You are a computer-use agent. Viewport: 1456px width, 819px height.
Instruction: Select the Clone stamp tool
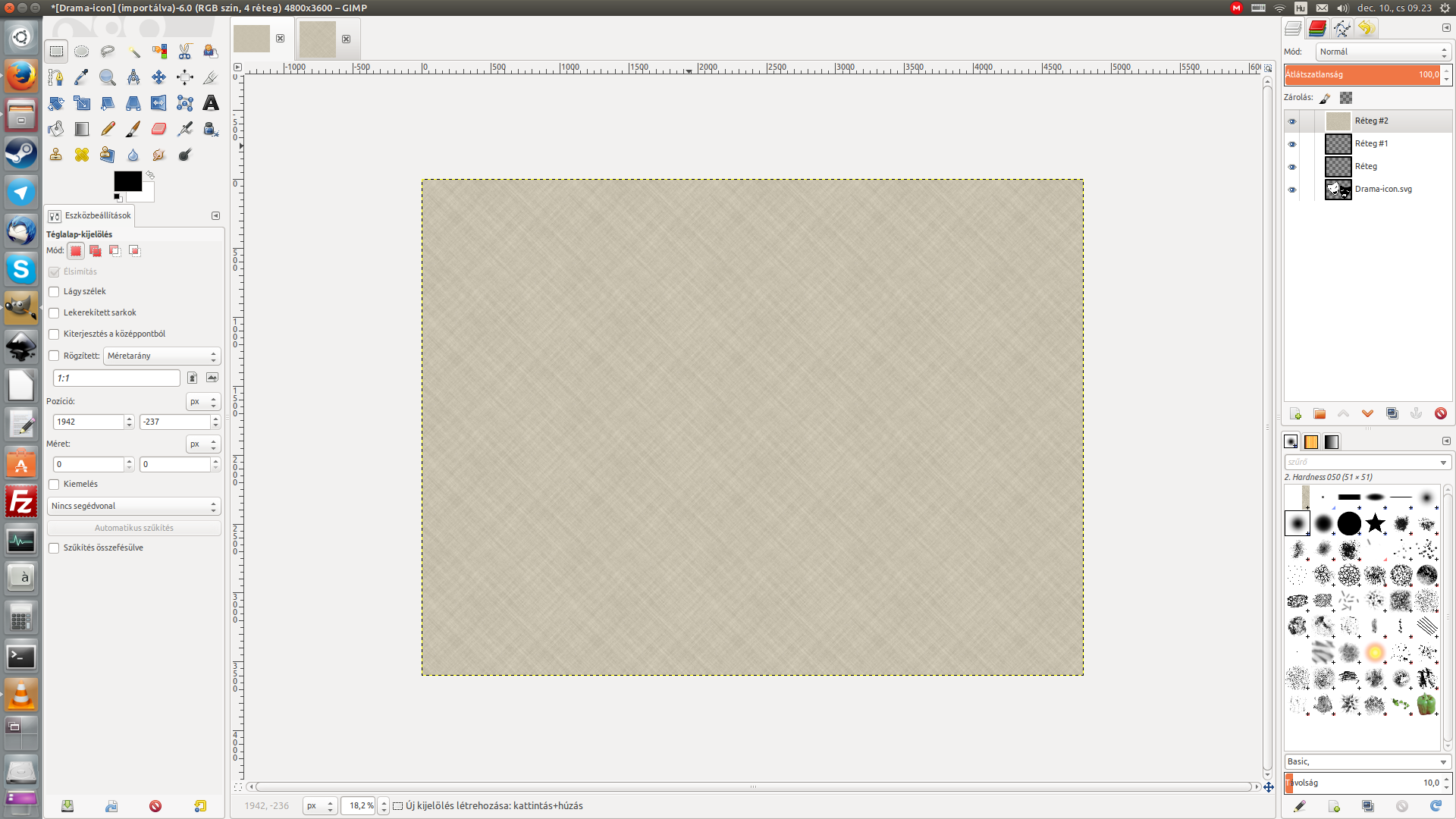point(56,155)
